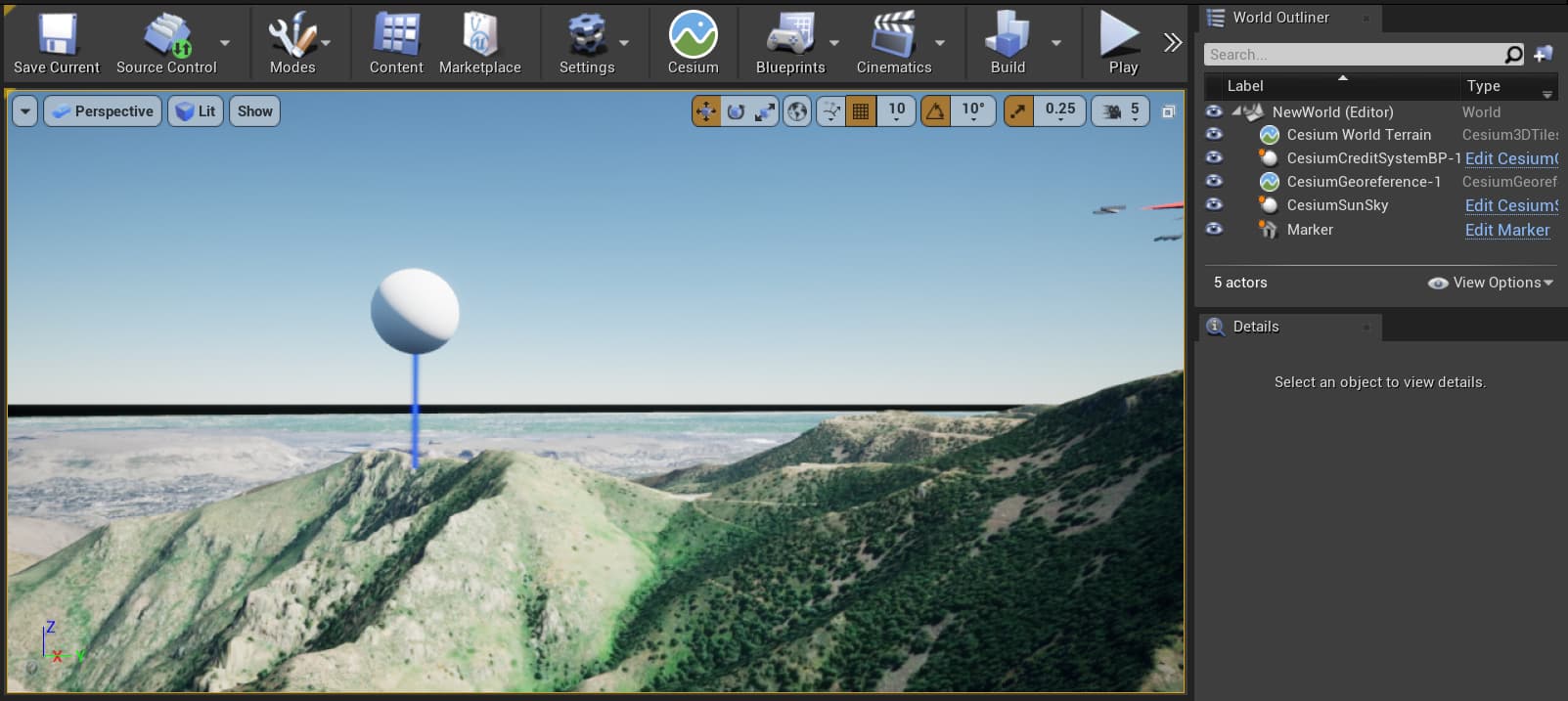Screen dimensions: 1568x701
Task: Click the Build toolbar button
Action: (1008, 44)
